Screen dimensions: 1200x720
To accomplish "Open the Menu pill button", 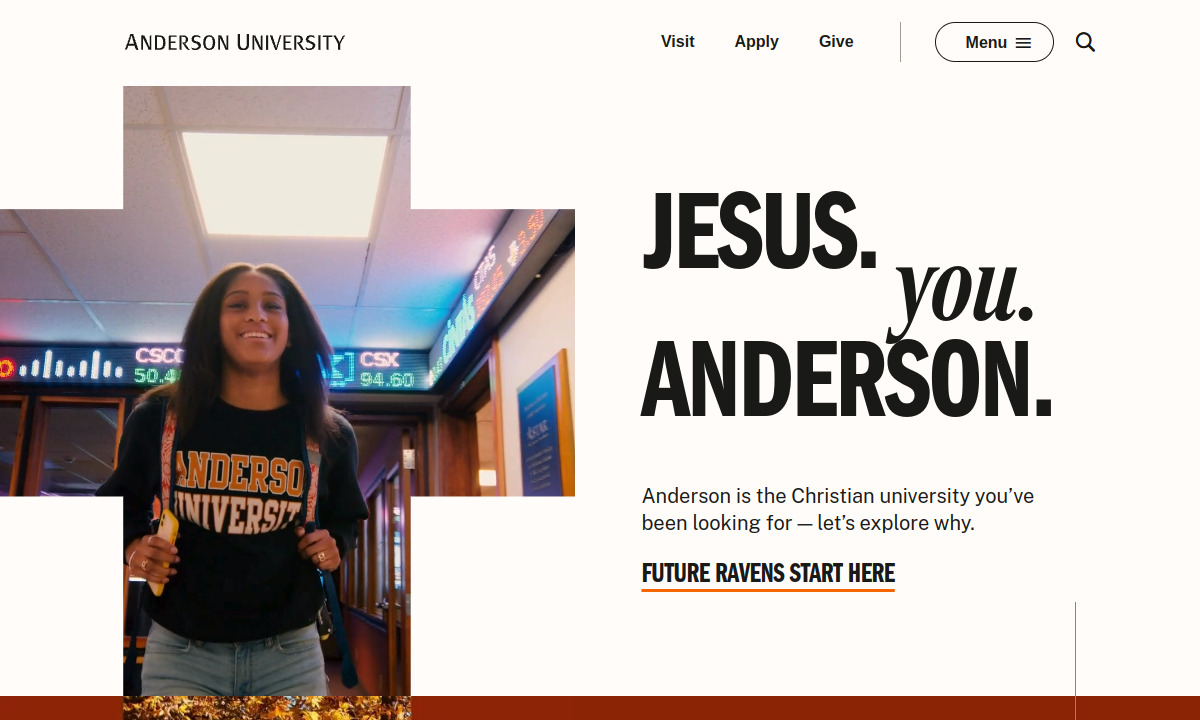I will [994, 42].
